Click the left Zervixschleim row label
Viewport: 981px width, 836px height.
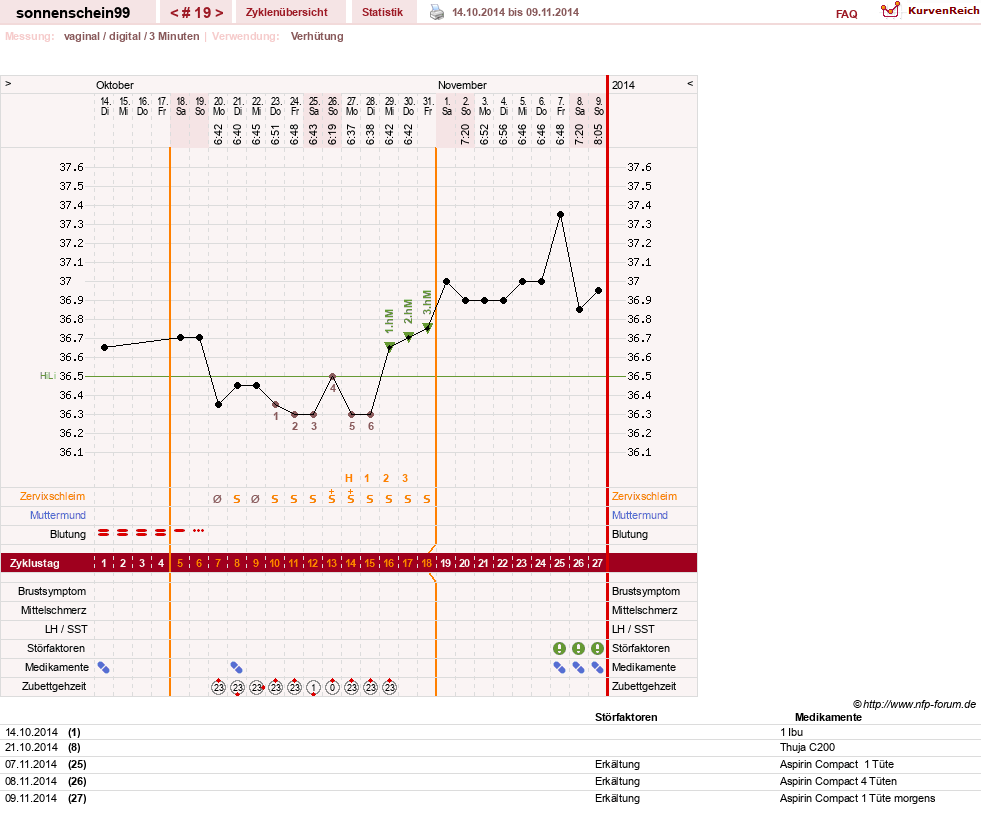click(x=53, y=496)
